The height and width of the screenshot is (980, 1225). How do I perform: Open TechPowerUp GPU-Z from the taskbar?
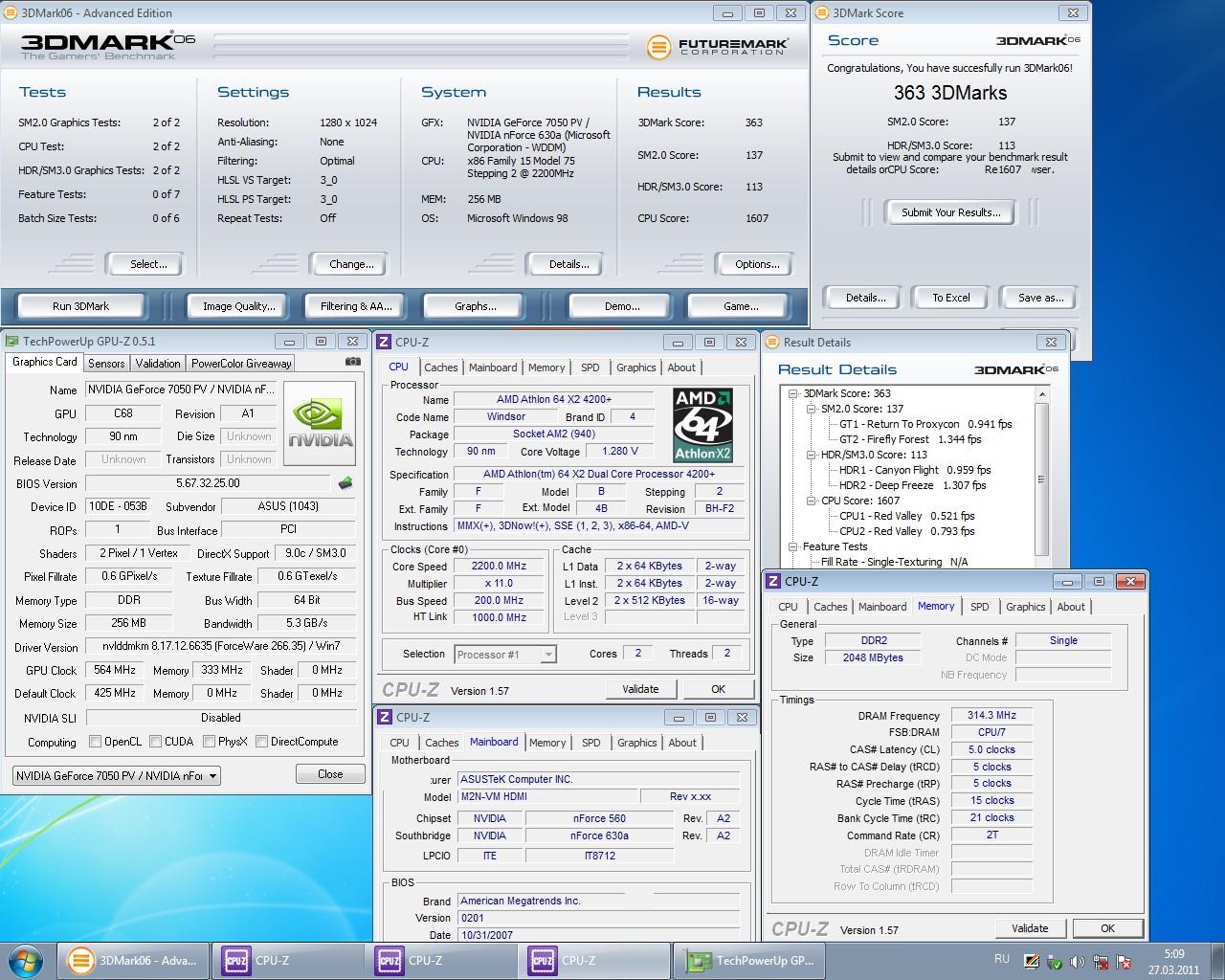[749, 961]
